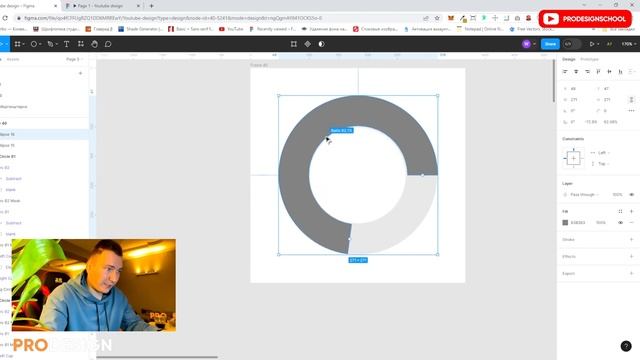Select the Comment tool
The image size is (640, 360).
tap(108, 44)
